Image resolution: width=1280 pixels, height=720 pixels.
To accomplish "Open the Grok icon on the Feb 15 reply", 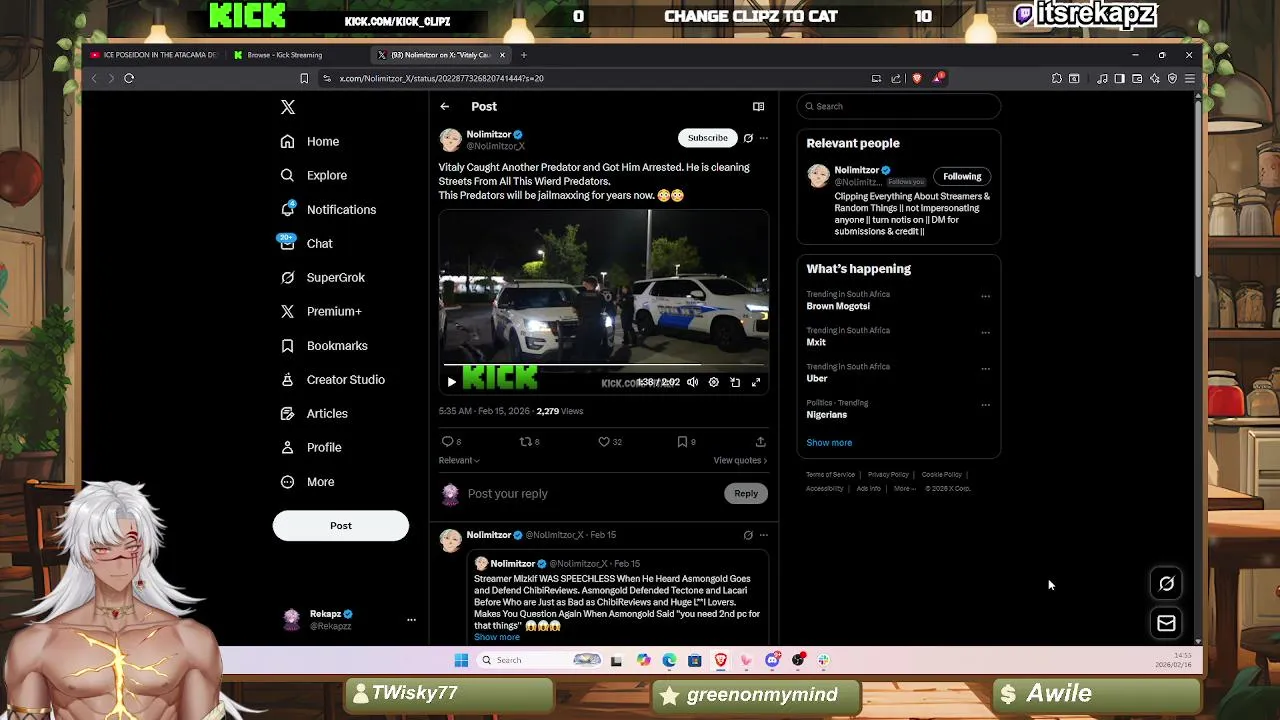I will tap(748, 536).
